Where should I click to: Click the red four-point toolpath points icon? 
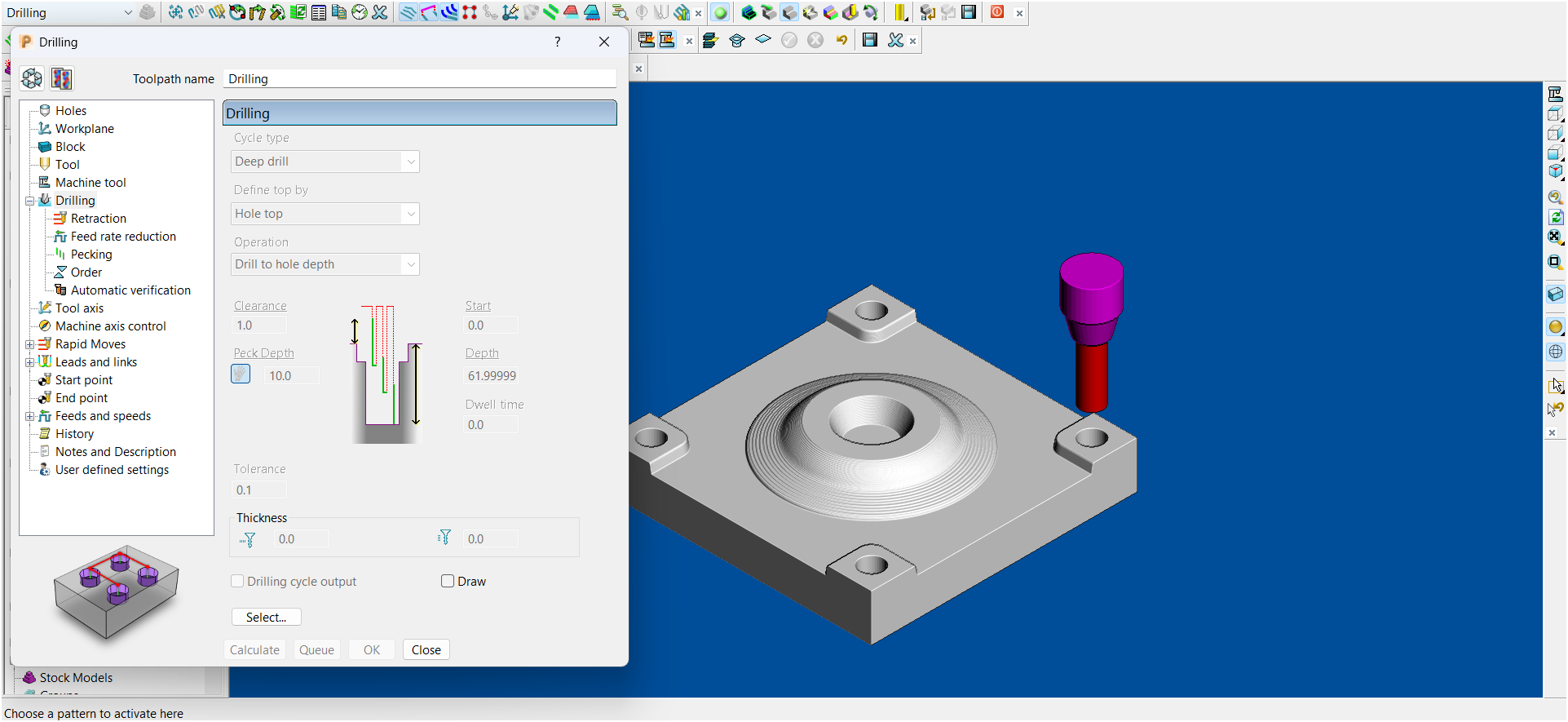point(469,12)
